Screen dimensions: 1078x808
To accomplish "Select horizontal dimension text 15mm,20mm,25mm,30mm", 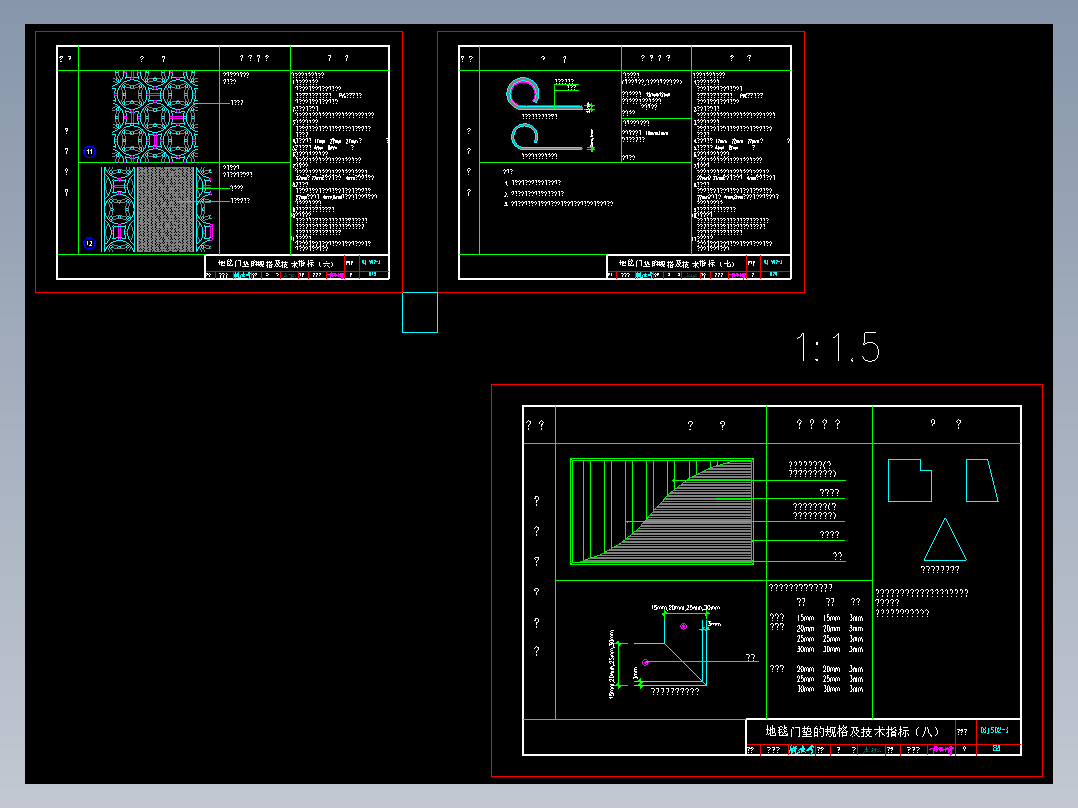I will coord(685,607).
